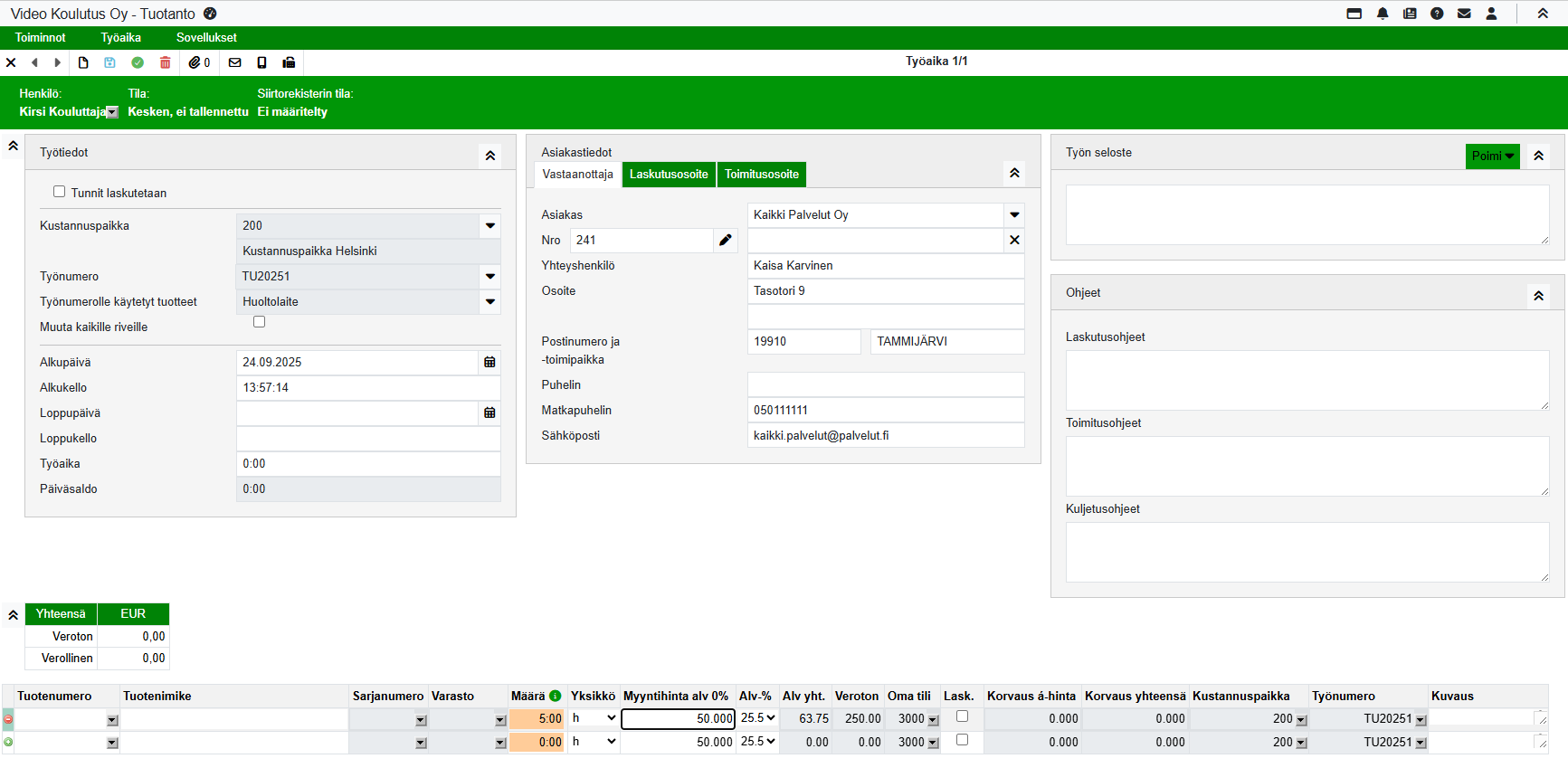Open attachments via the paperclip icon
The width and height of the screenshot is (1568, 768).
pyautogui.click(x=195, y=62)
